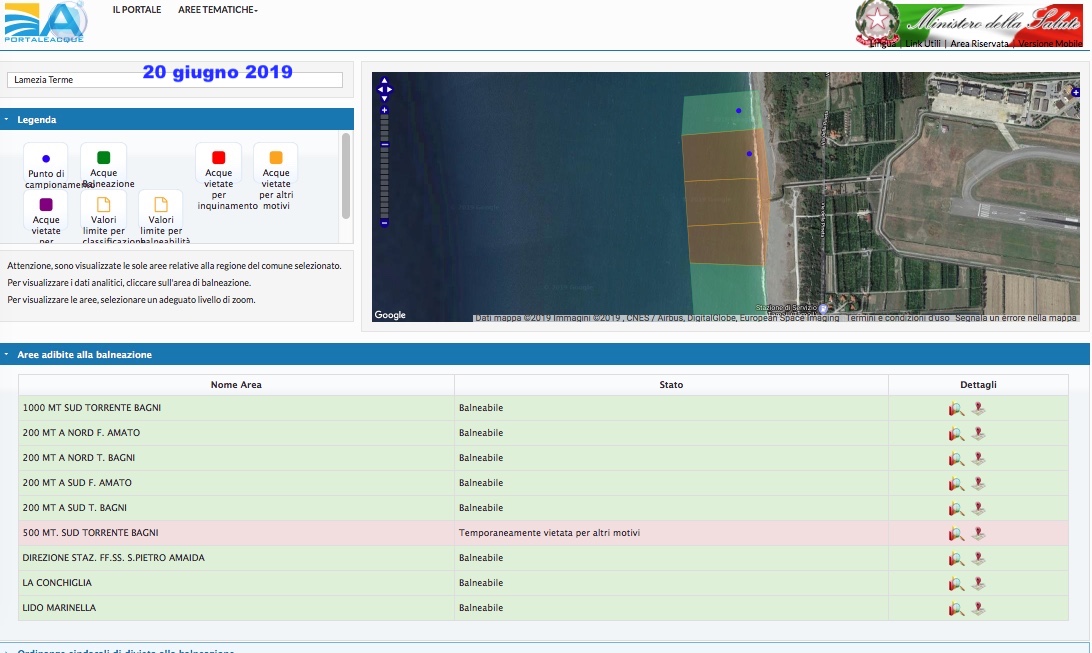
Task: Click the orange Acque vietate per altri motivi icon
Action: [276, 157]
